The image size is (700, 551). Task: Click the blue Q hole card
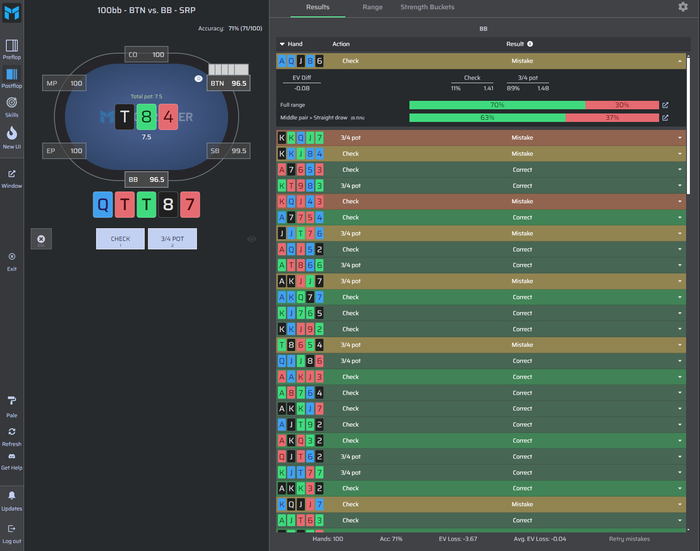coord(103,205)
